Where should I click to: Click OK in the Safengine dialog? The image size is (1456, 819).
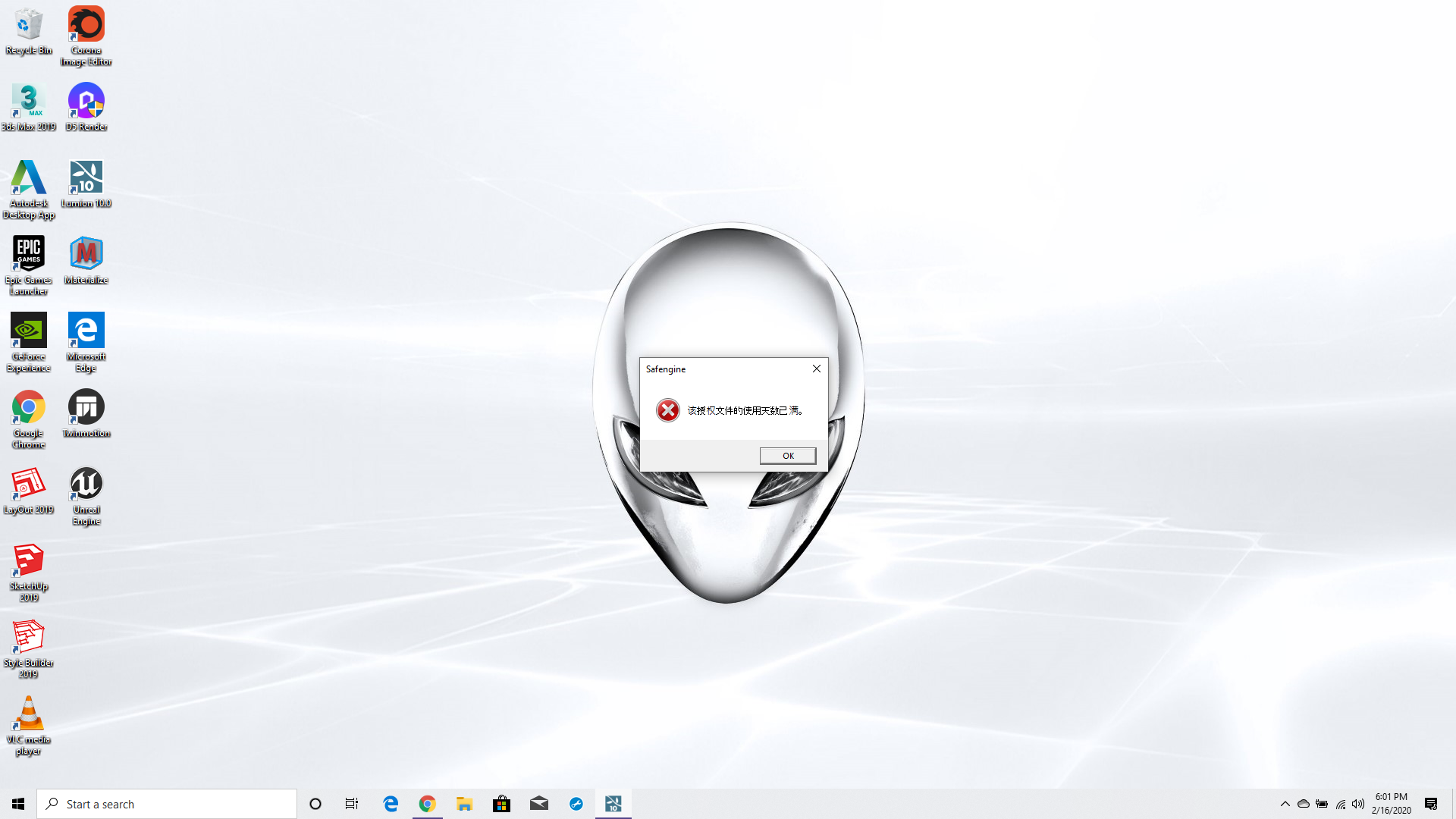(788, 456)
